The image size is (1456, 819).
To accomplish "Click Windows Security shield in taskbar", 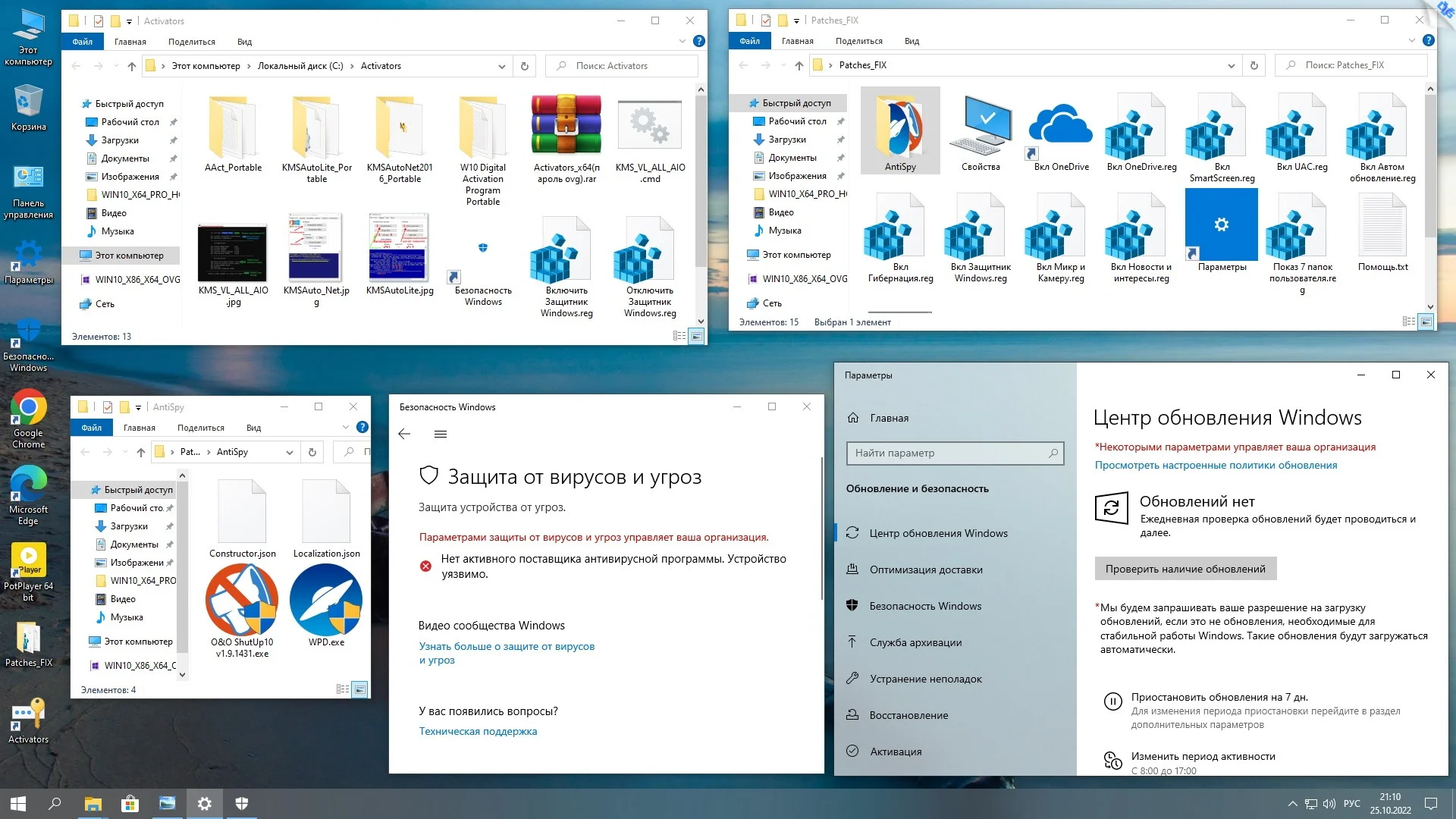I will (x=242, y=804).
